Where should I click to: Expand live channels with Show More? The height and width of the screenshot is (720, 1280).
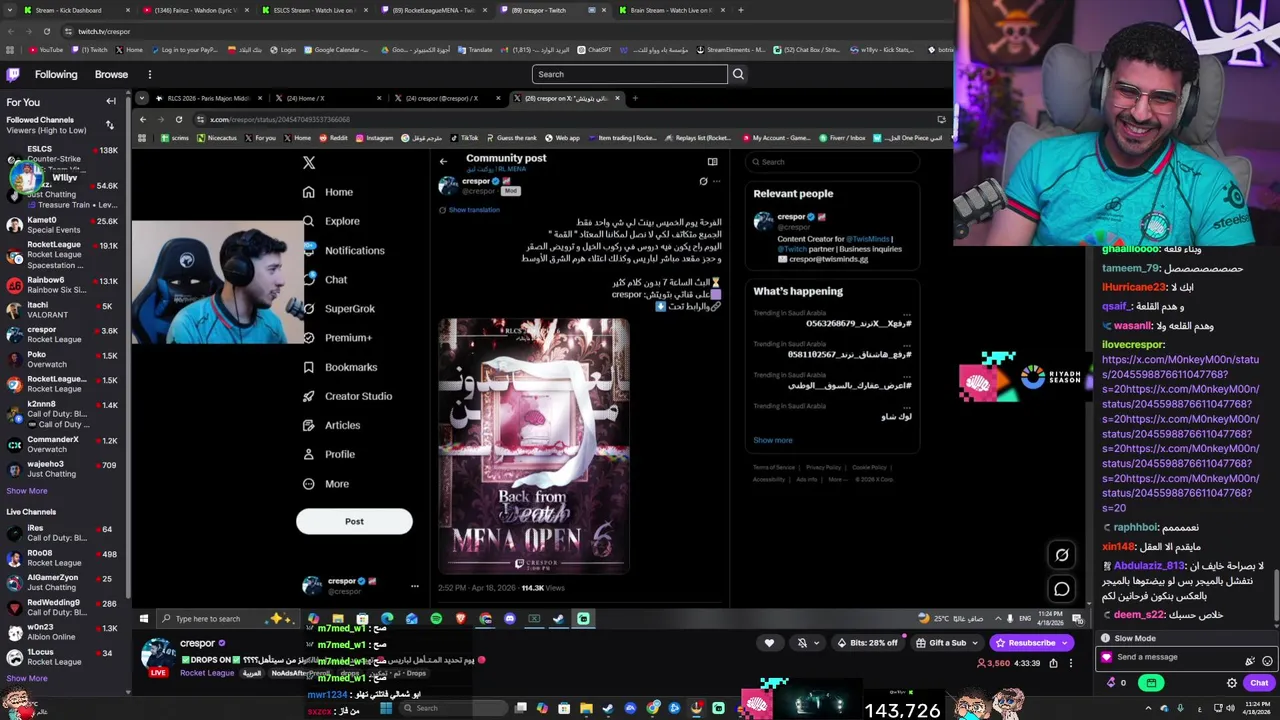27,678
